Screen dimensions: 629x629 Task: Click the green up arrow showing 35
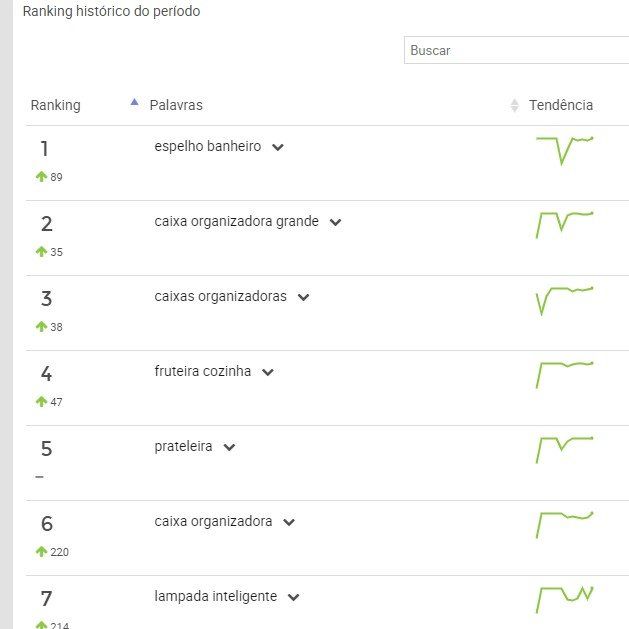[x=41, y=252]
